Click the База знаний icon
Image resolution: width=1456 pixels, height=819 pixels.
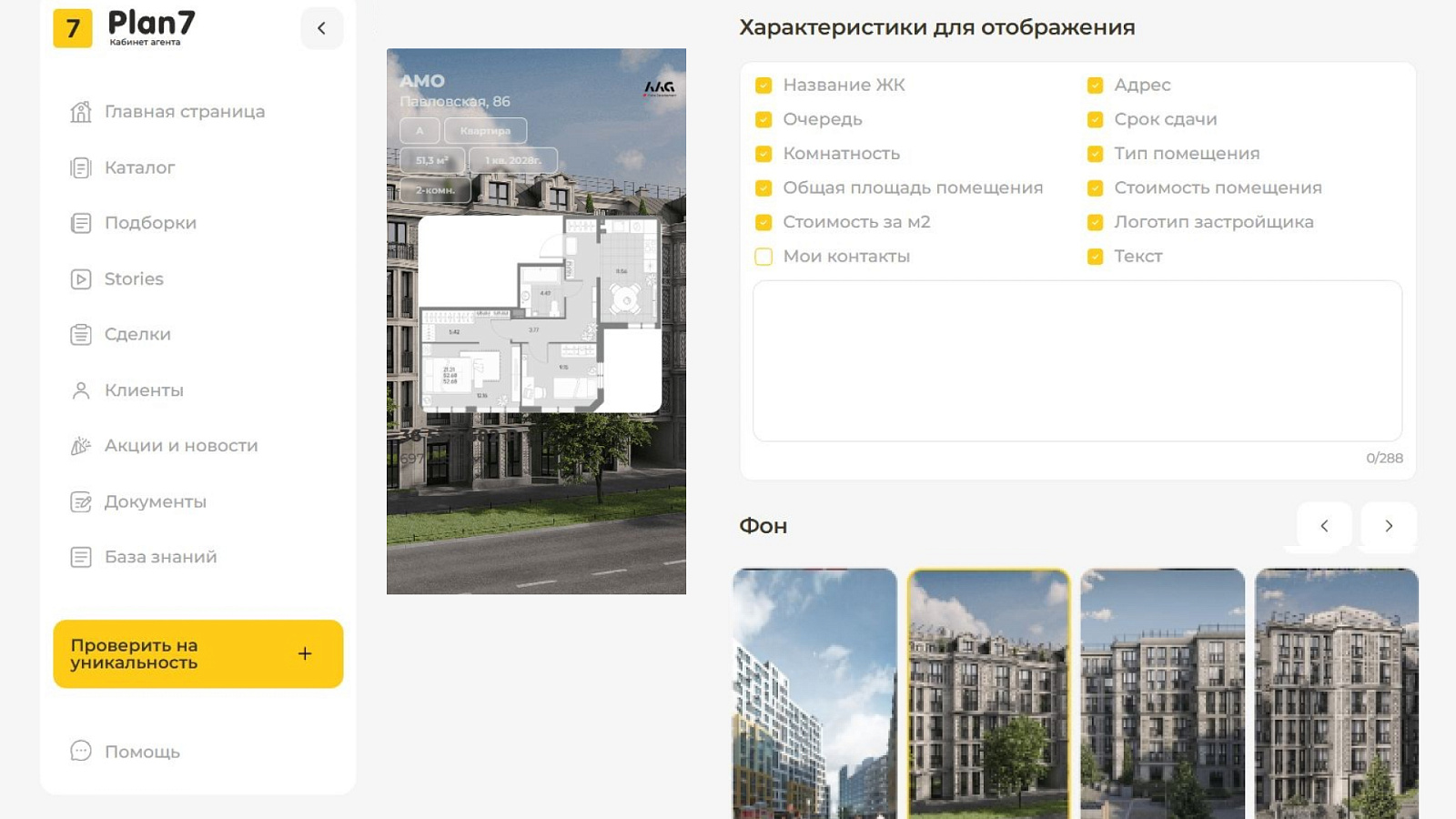coord(81,557)
